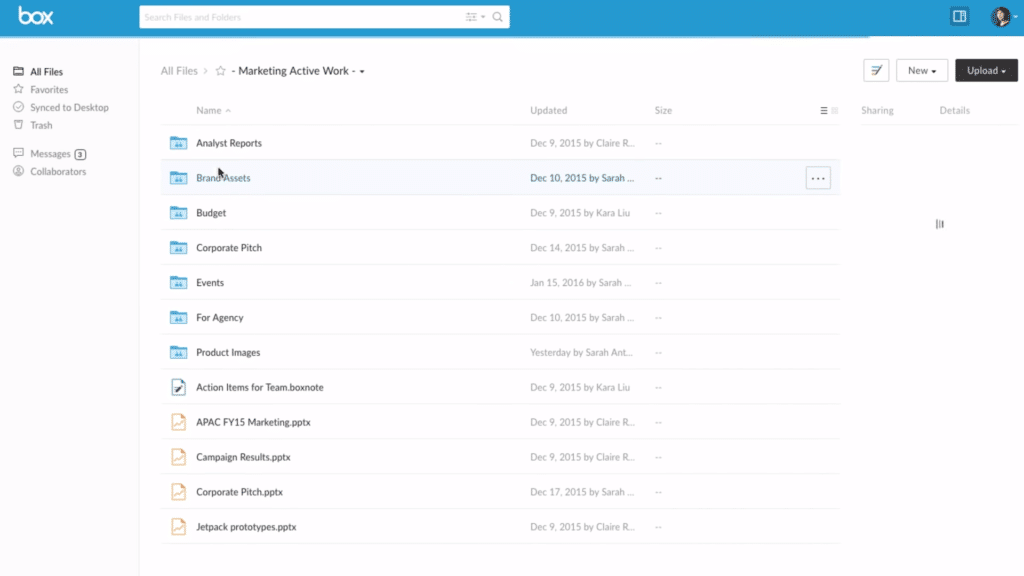Open the Upload dropdown button
The image size is (1024, 576).
point(986,71)
